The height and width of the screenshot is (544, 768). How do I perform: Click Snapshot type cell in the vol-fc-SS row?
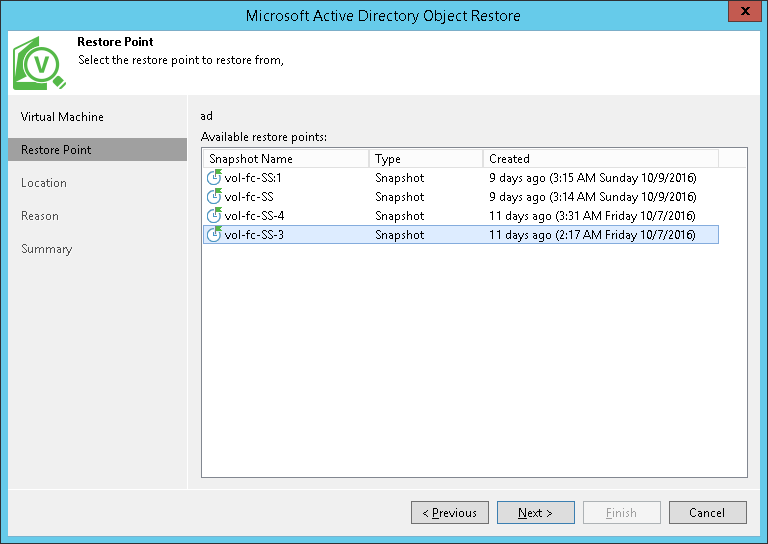tap(400, 196)
